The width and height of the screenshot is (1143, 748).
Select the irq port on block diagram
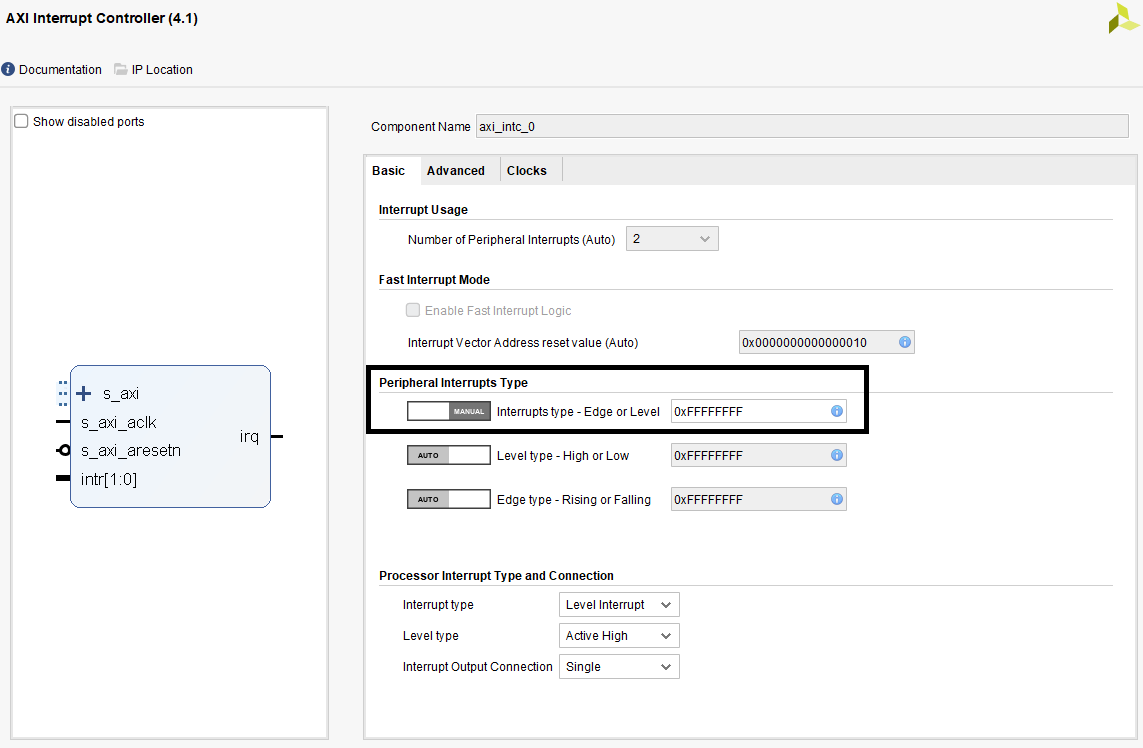(x=249, y=436)
